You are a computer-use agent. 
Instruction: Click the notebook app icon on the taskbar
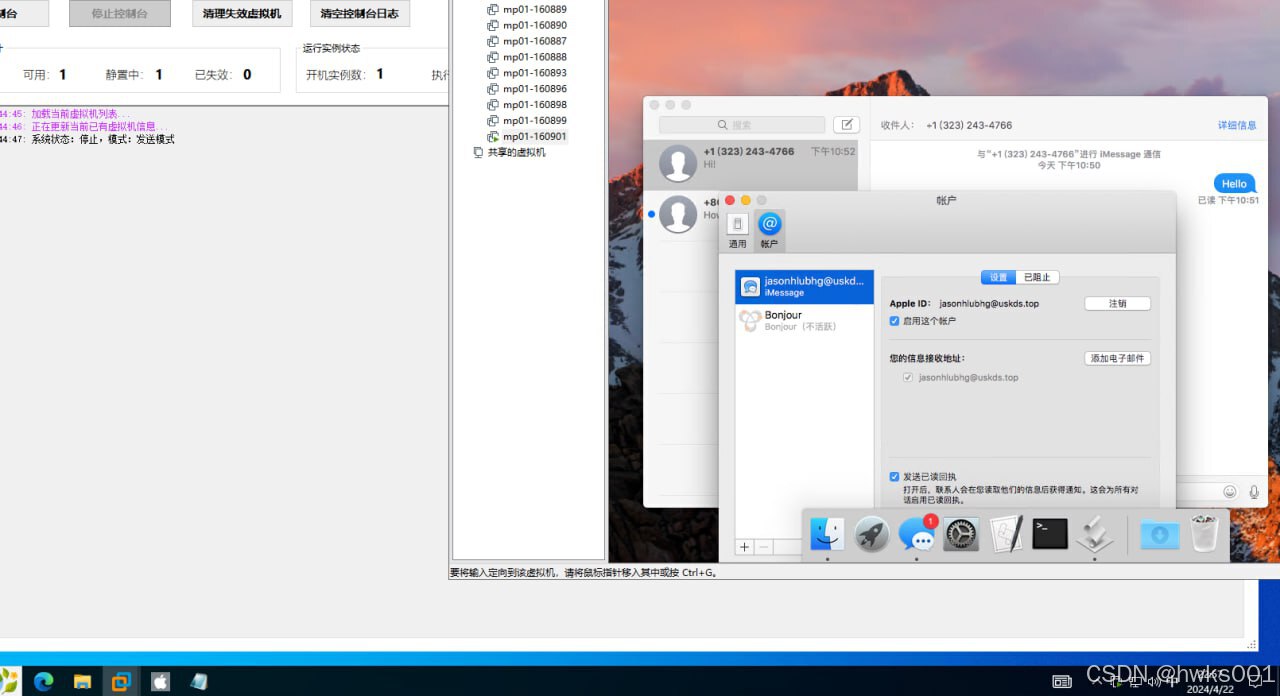tap(198, 682)
